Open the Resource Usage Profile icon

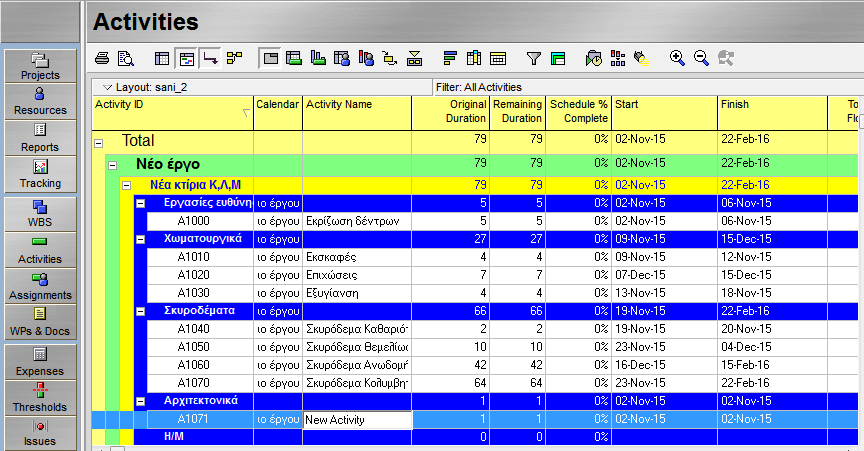point(366,58)
